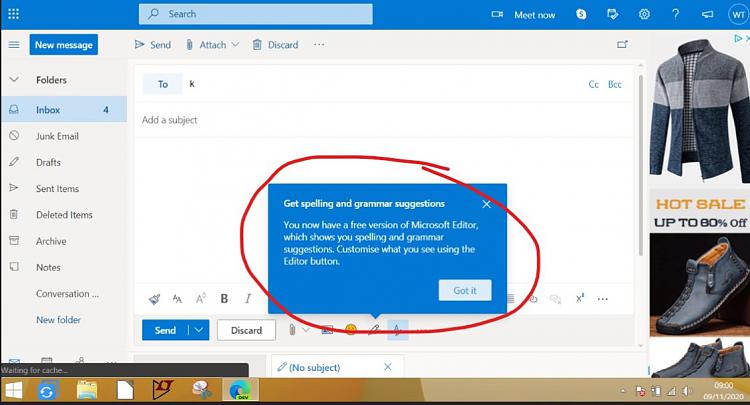Click the Edge Dev taskbar icon
Viewport: 750px width, 405px height.
coord(240,390)
